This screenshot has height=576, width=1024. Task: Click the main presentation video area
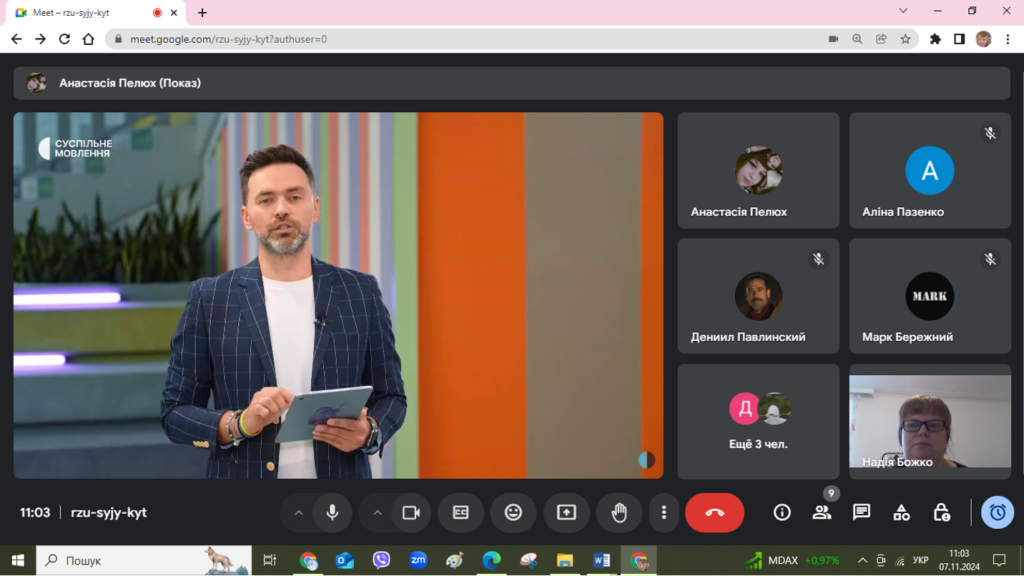(338, 295)
